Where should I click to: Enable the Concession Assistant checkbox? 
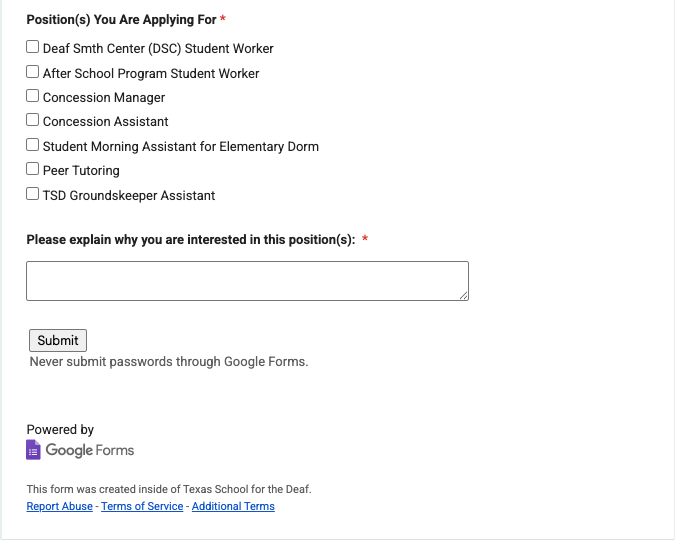32,120
